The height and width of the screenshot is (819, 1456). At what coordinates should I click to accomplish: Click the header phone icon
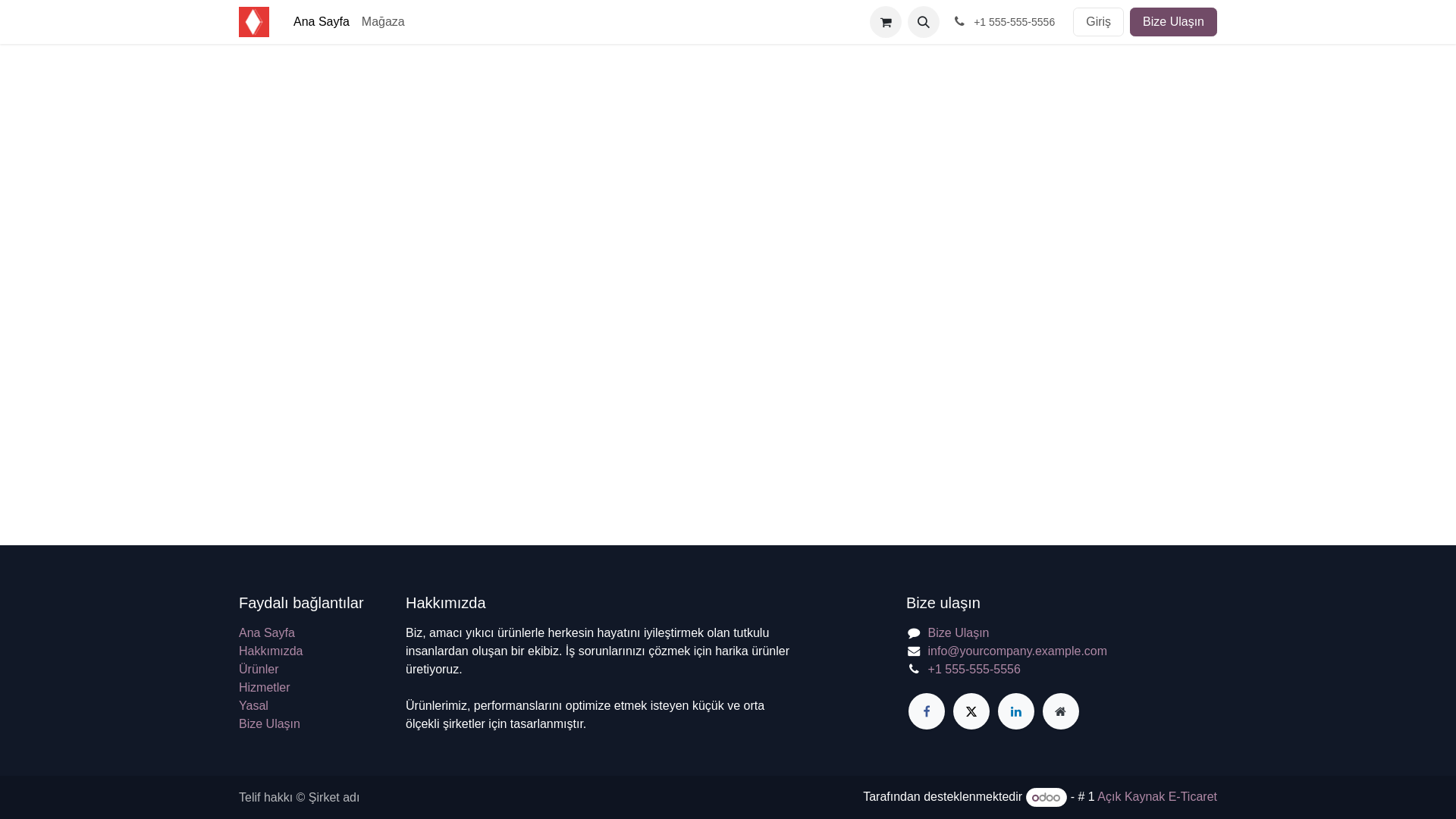coord(959,22)
